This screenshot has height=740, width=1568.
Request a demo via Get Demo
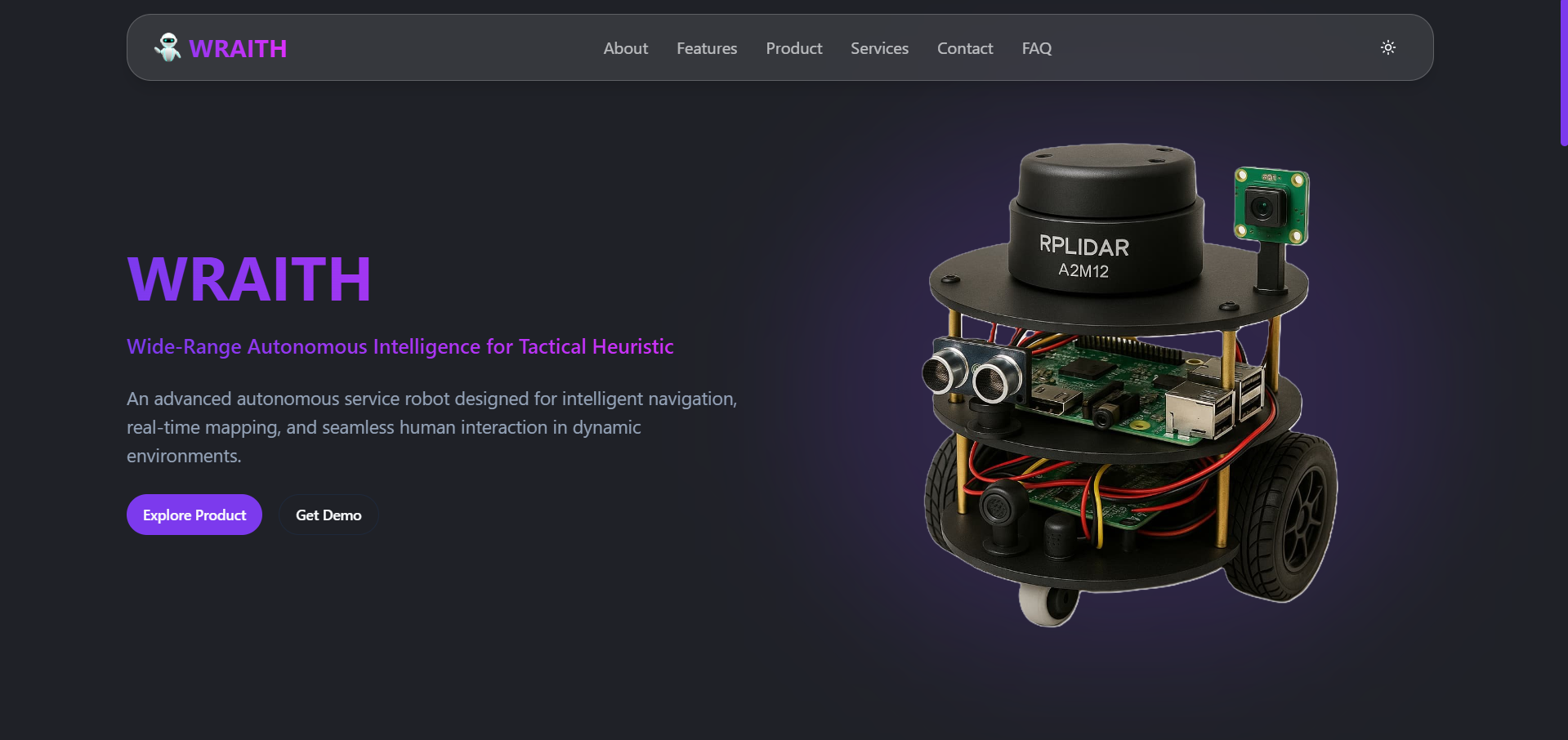coord(328,515)
